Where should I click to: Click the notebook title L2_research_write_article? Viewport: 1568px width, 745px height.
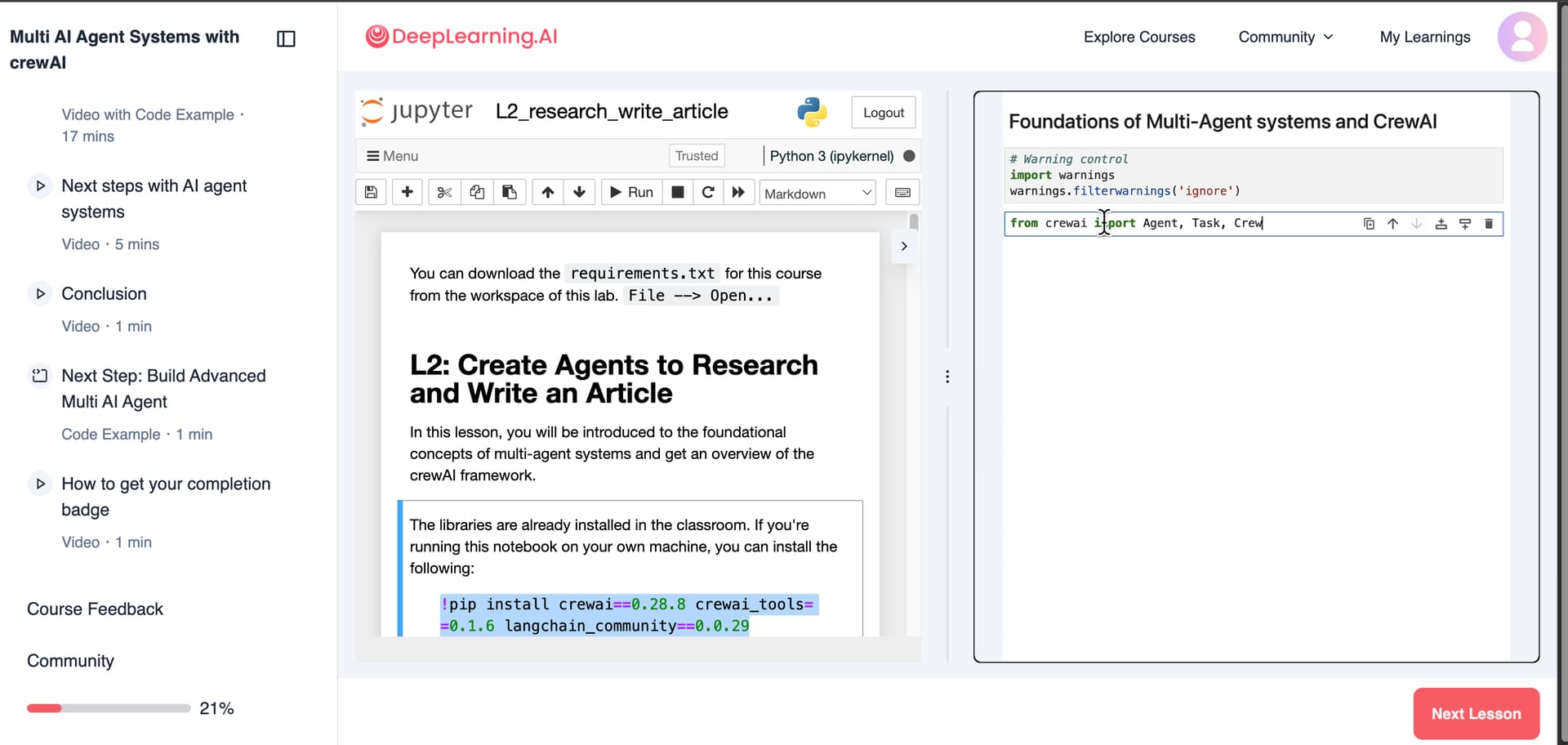(612, 111)
